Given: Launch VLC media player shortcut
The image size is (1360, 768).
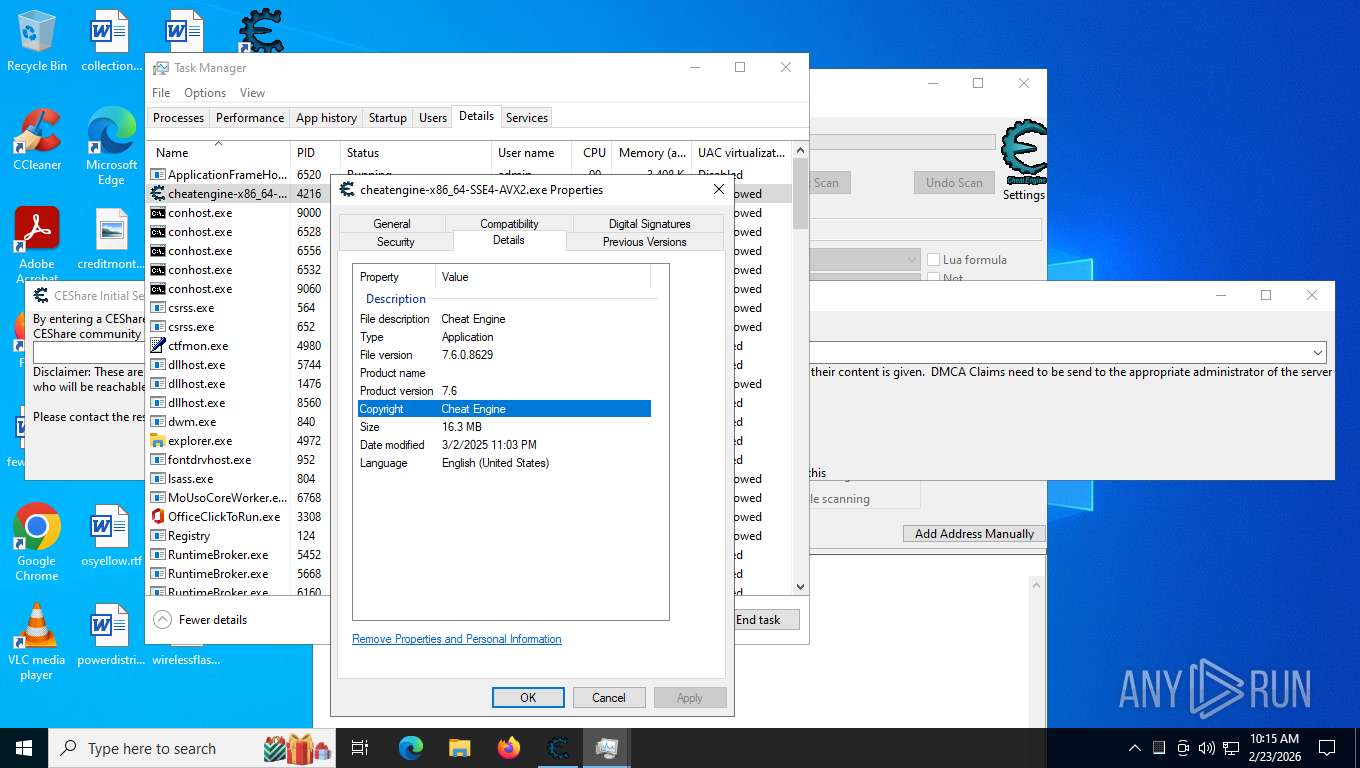Looking at the screenshot, I should coord(37,642).
